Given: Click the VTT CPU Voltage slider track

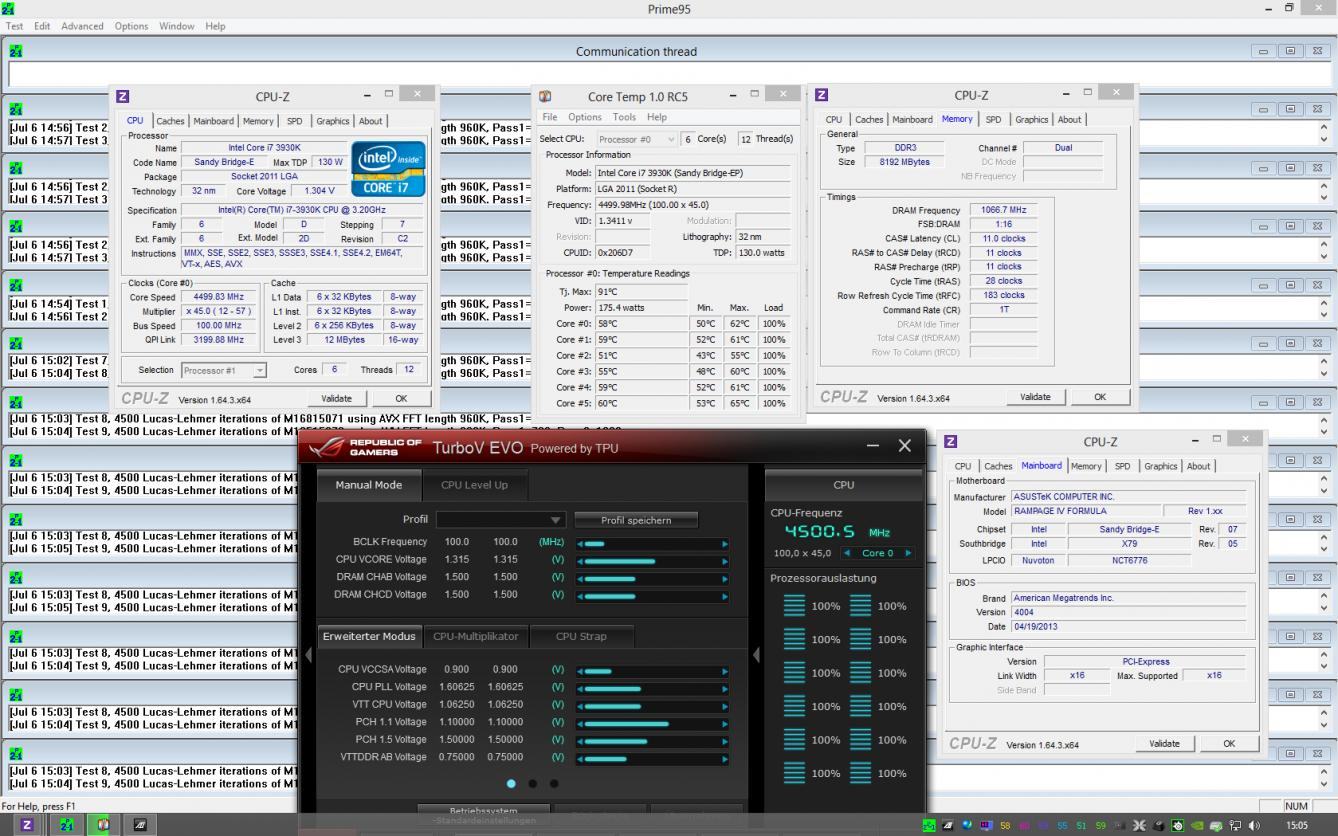Looking at the screenshot, I should pos(652,705).
